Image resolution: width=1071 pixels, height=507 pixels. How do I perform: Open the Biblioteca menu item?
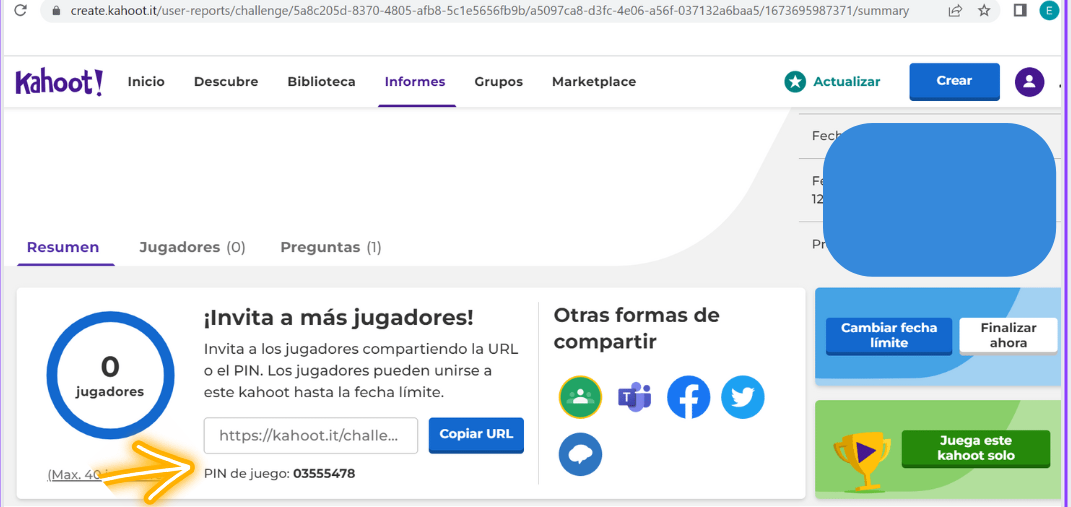(x=322, y=82)
